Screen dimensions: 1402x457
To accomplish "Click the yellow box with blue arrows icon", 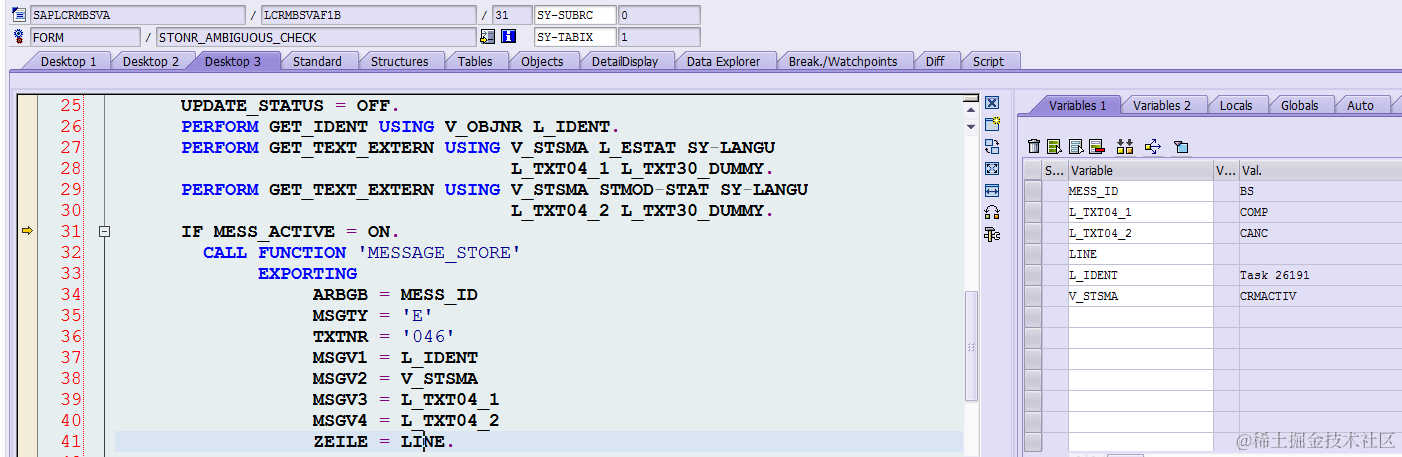I will [1152, 147].
